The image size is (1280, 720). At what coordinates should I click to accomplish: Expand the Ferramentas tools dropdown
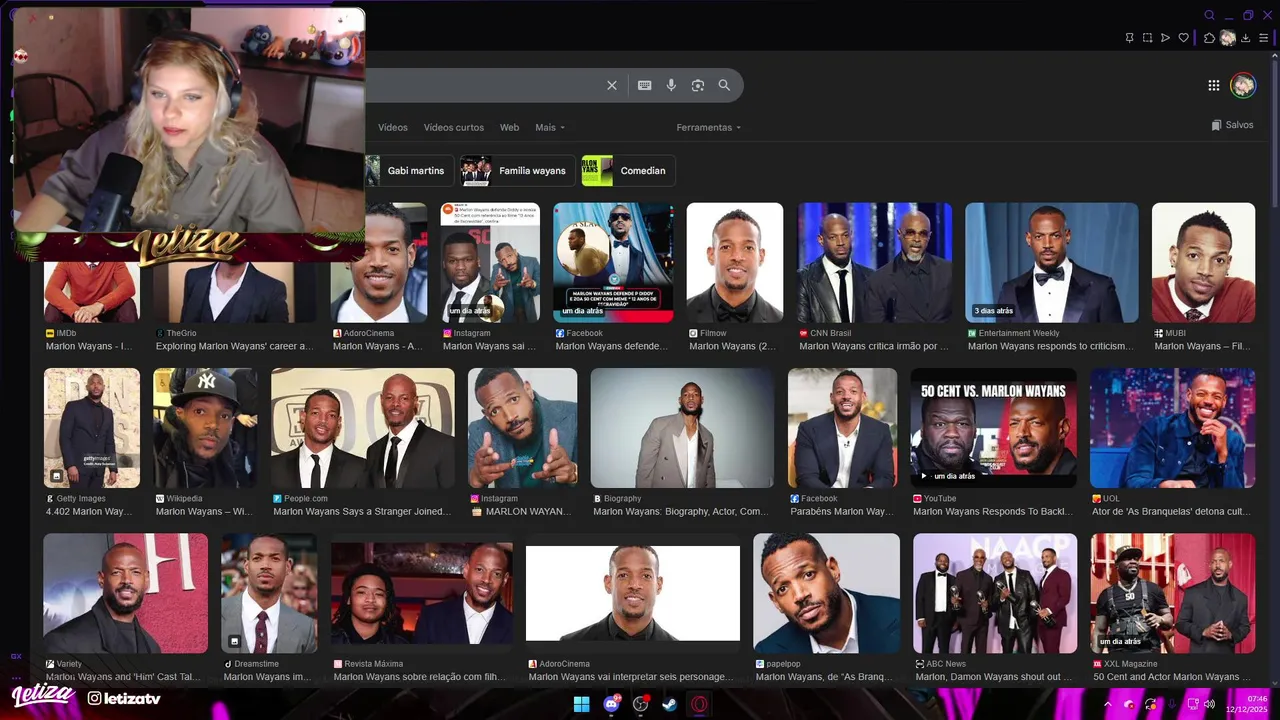[x=709, y=127]
